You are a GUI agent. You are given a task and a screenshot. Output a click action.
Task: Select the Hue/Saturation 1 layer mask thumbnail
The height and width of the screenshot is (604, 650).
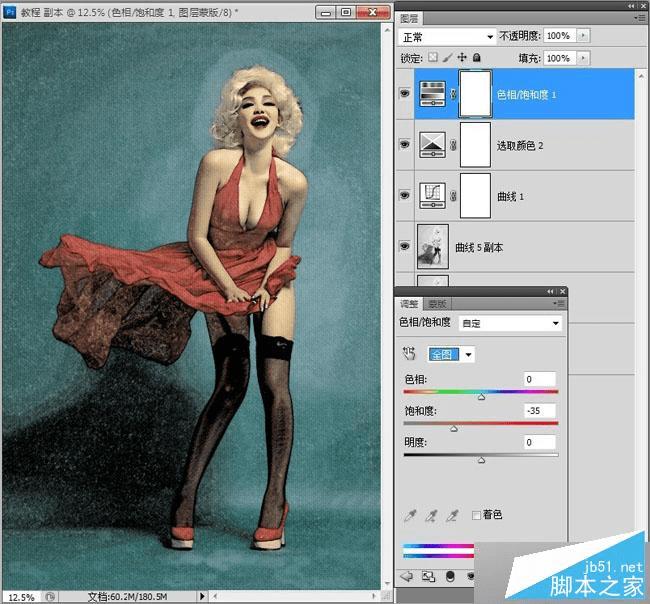475,94
